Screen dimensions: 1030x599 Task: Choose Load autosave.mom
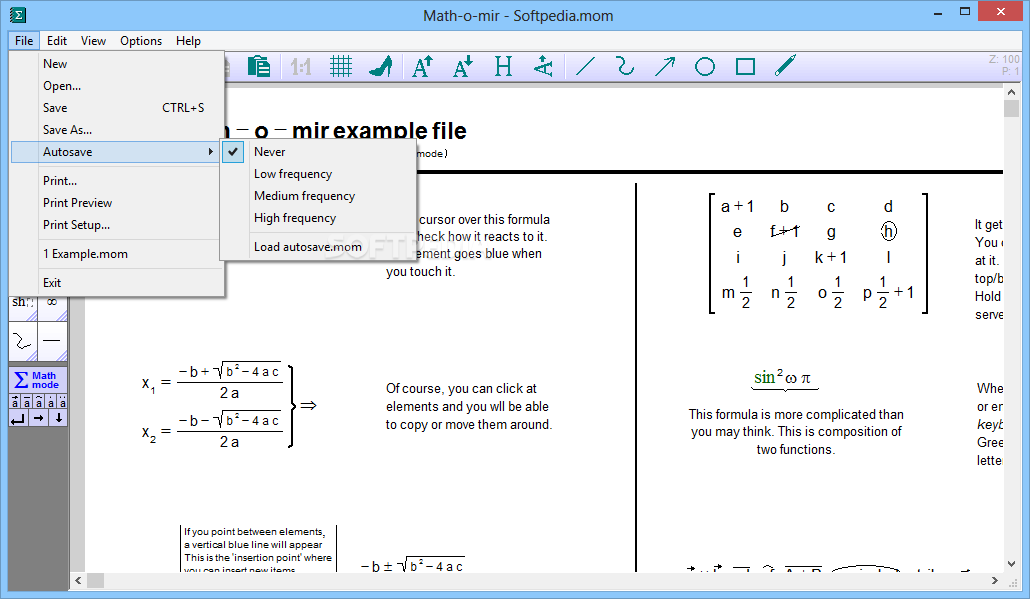coord(319,247)
